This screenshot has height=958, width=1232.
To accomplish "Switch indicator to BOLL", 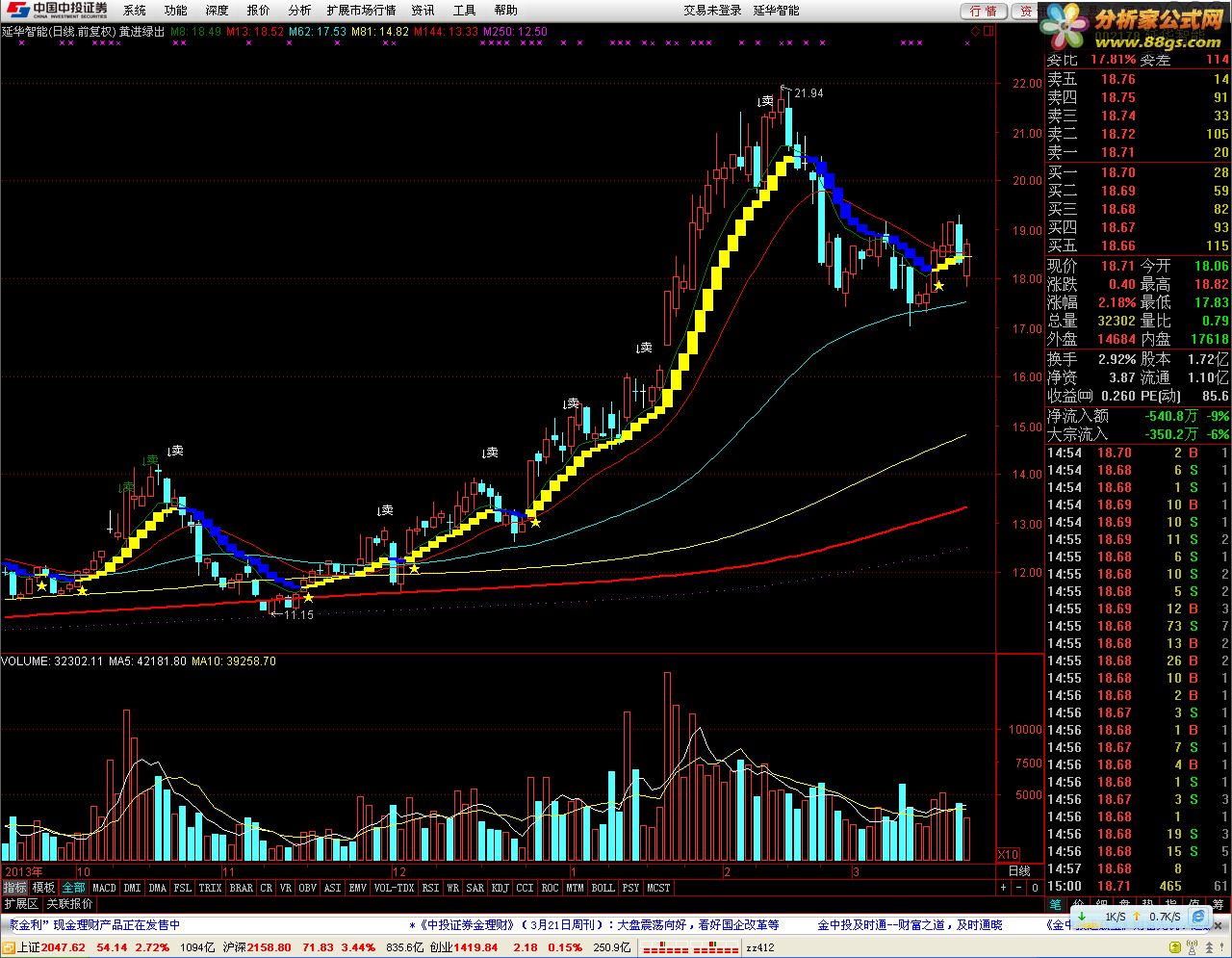I will [603, 888].
